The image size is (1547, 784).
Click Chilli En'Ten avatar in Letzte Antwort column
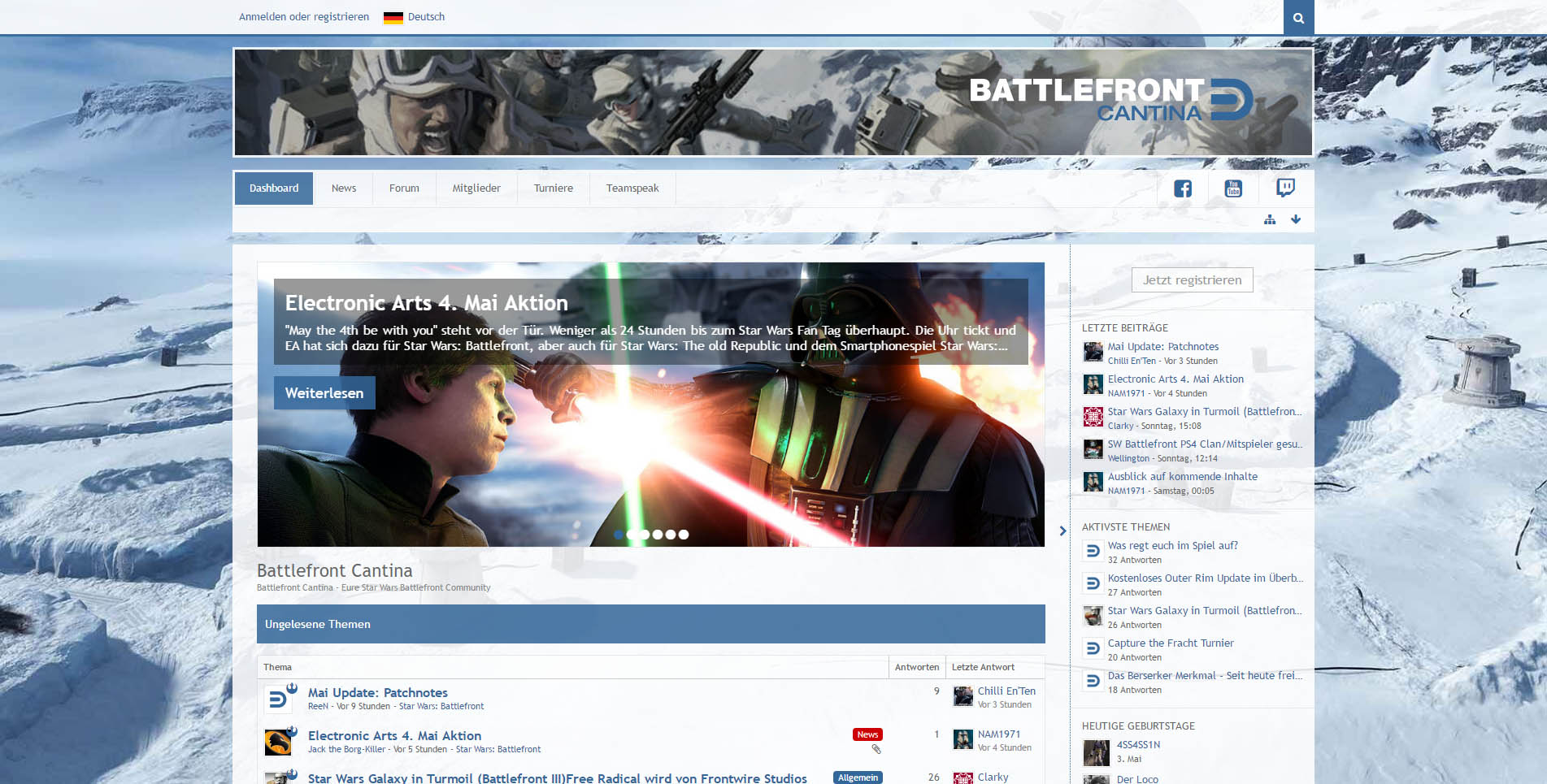[x=963, y=696]
